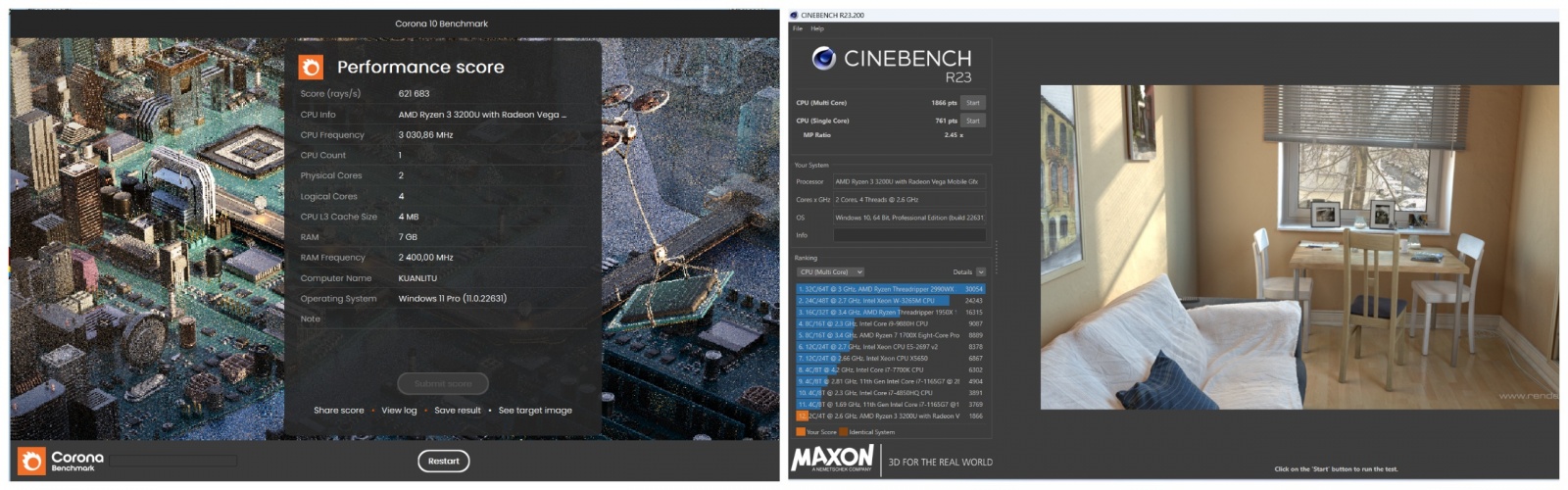1568x490 pixels.
Task: Click the CPU L3 Cache Size value 4 MB
Action: coord(408,217)
